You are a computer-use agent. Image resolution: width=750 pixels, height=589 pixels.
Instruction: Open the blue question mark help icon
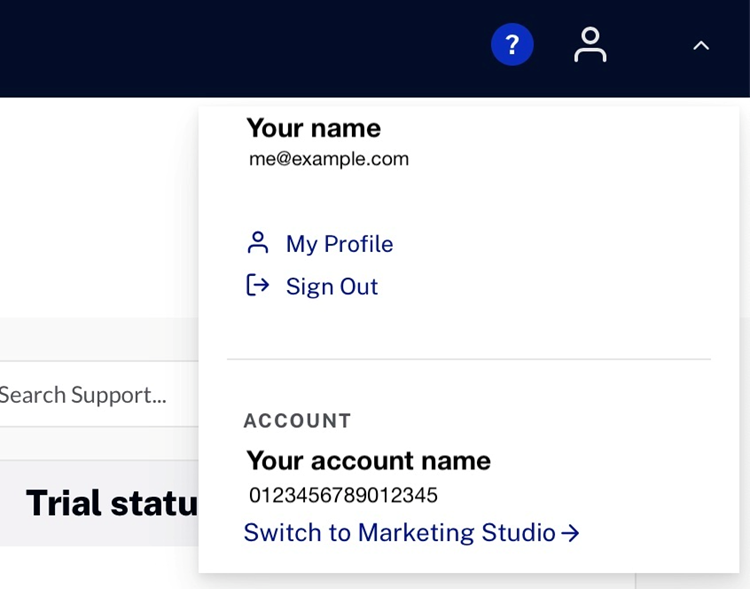(x=512, y=44)
